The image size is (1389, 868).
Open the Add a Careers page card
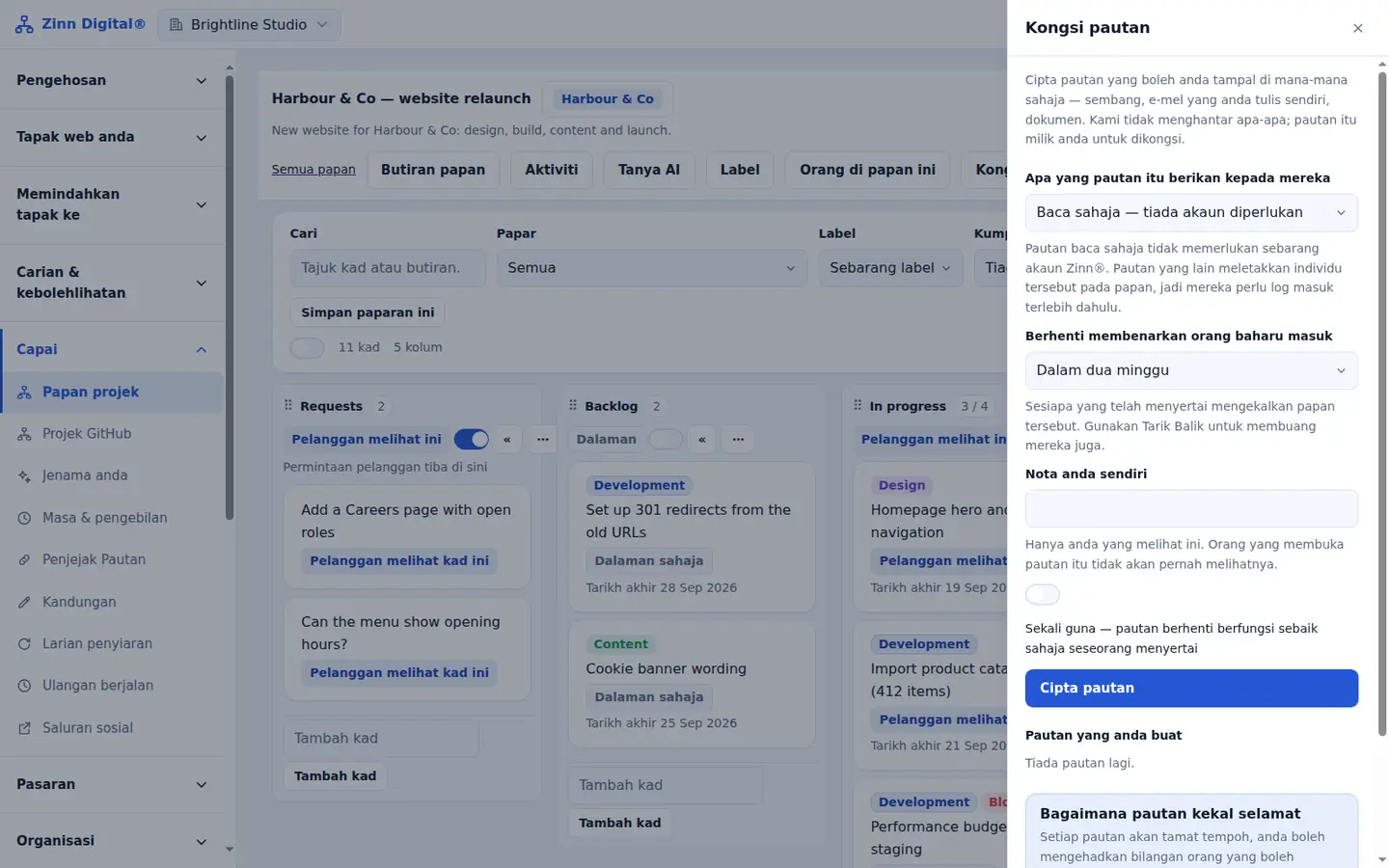[x=407, y=536]
